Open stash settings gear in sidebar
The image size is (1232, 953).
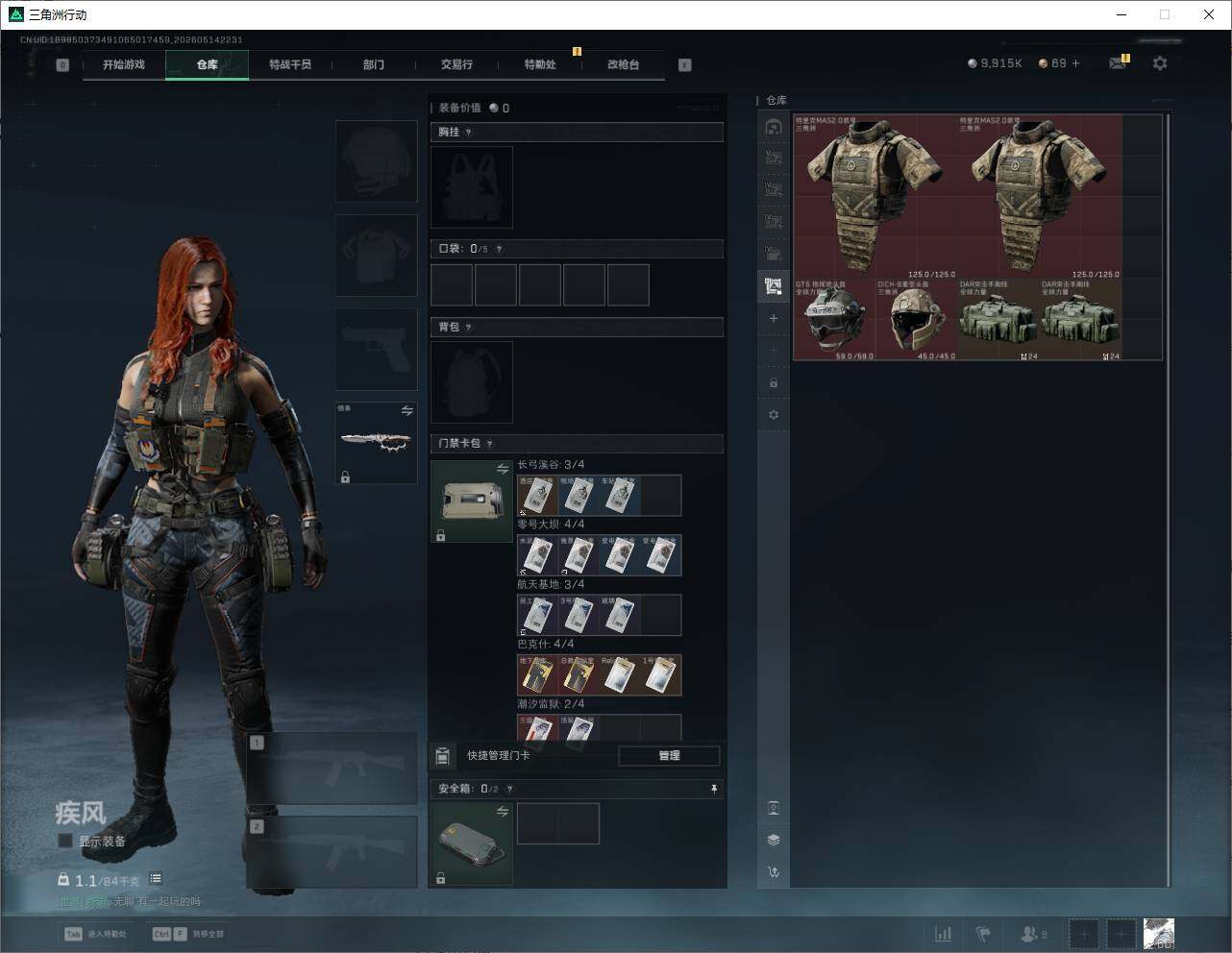click(774, 415)
